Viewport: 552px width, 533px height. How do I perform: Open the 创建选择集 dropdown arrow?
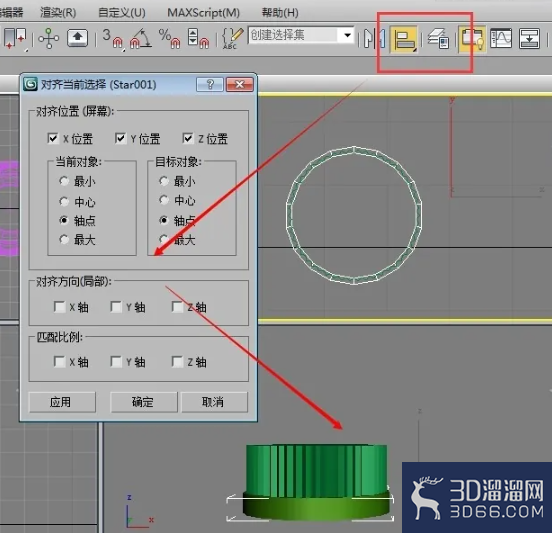(x=347, y=35)
